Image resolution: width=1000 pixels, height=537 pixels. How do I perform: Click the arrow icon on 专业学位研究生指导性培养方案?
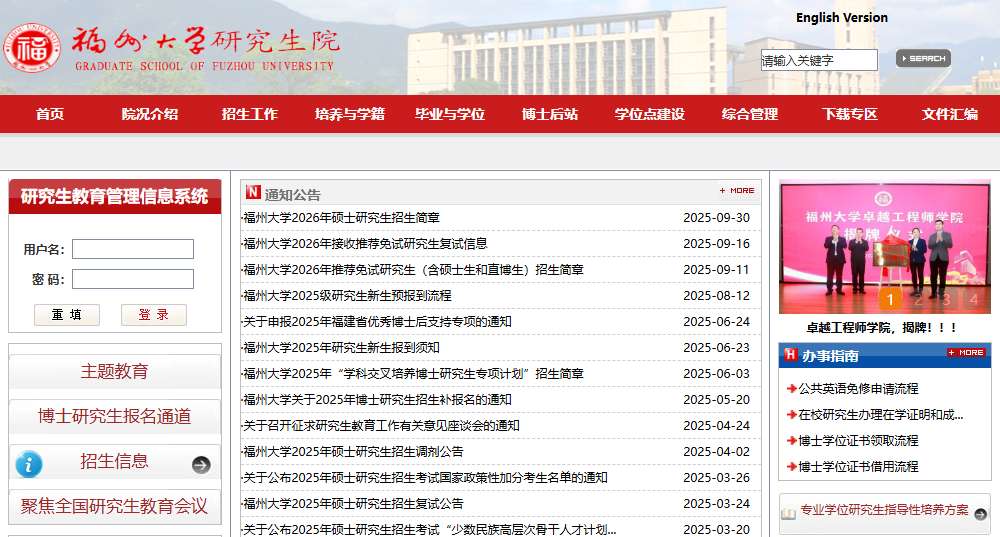(x=979, y=515)
